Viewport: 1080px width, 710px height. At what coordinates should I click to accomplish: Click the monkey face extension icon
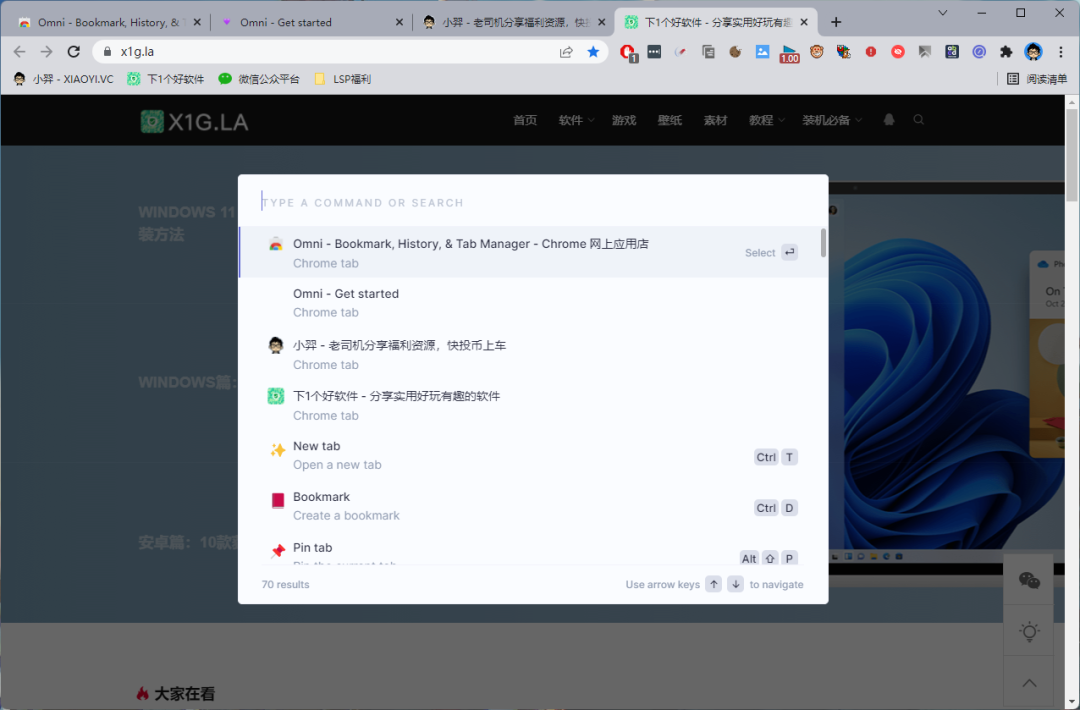coord(817,52)
